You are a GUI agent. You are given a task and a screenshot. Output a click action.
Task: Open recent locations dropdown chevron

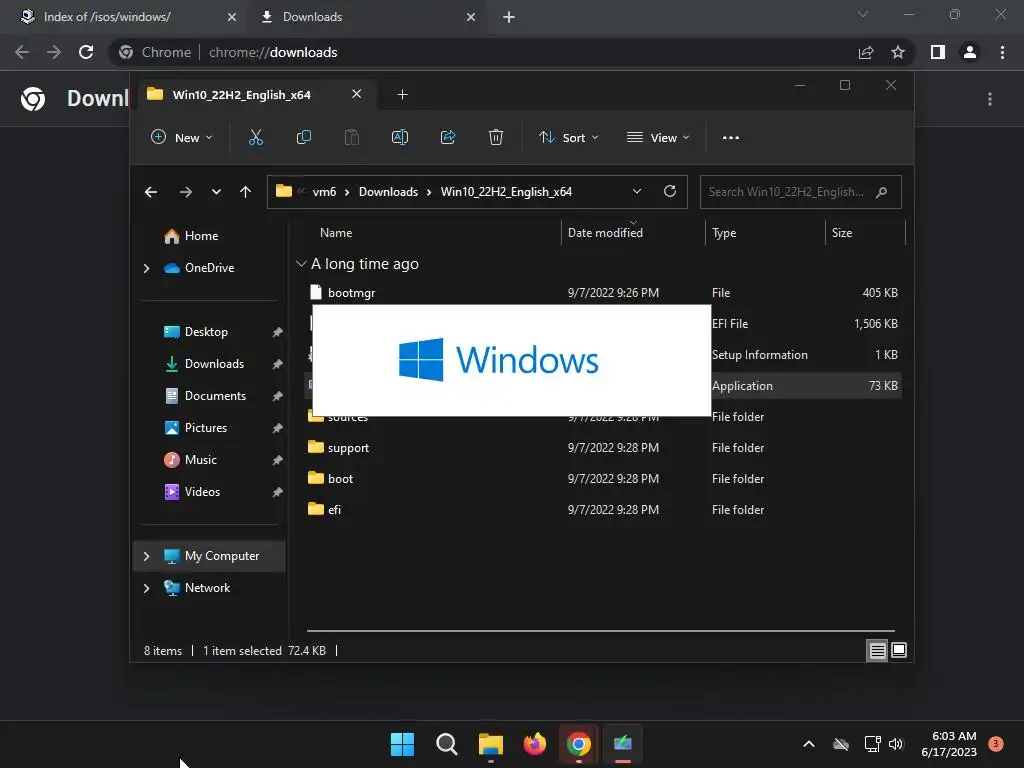click(x=216, y=192)
